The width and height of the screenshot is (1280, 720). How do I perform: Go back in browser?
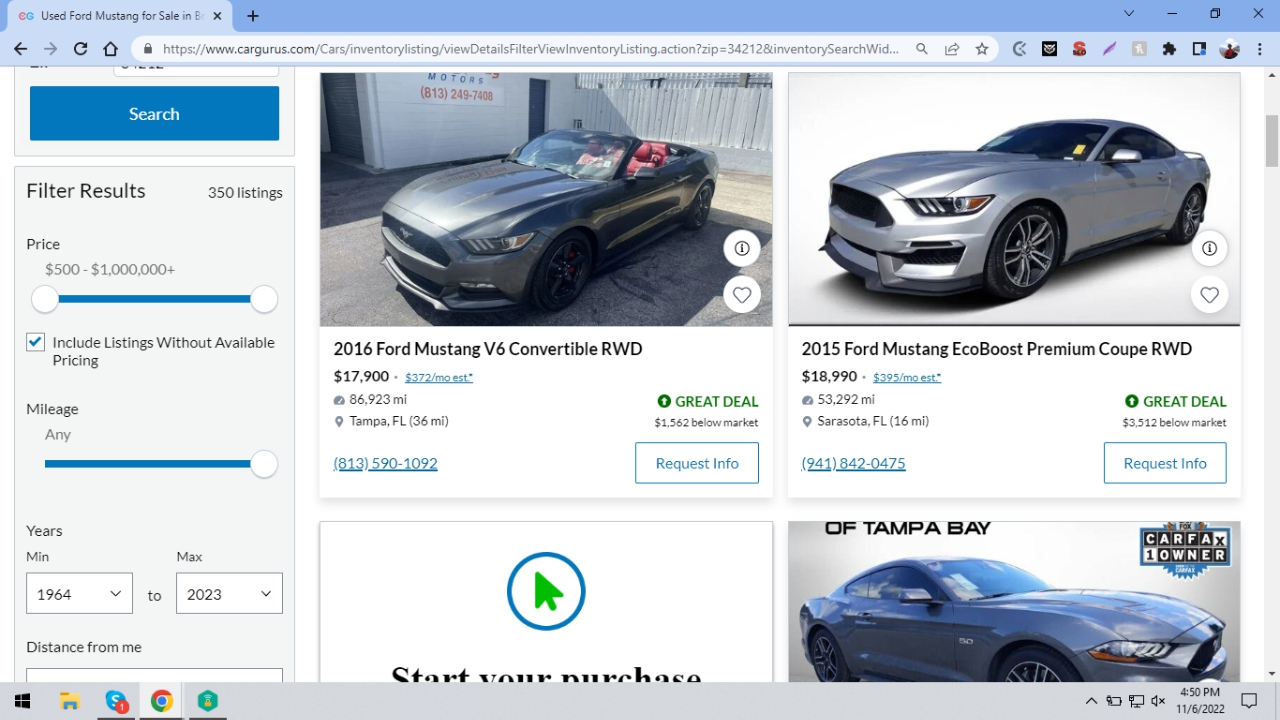(20, 48)
